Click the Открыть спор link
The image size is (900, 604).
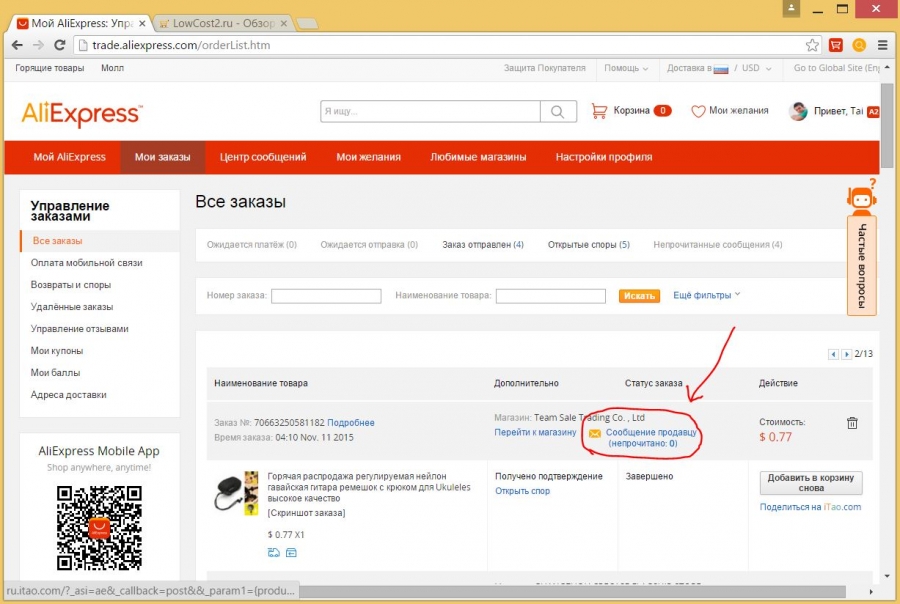(x=524, y=490)
